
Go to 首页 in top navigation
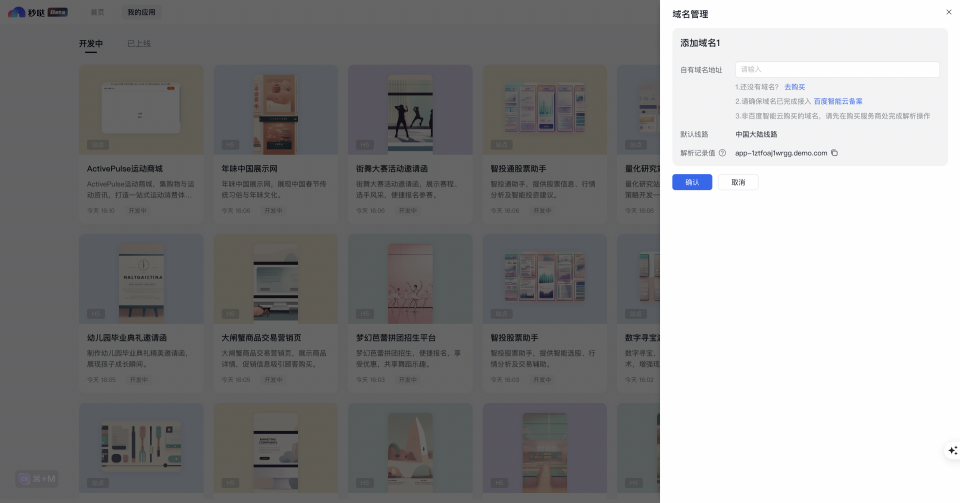click(x=97, y=12)
